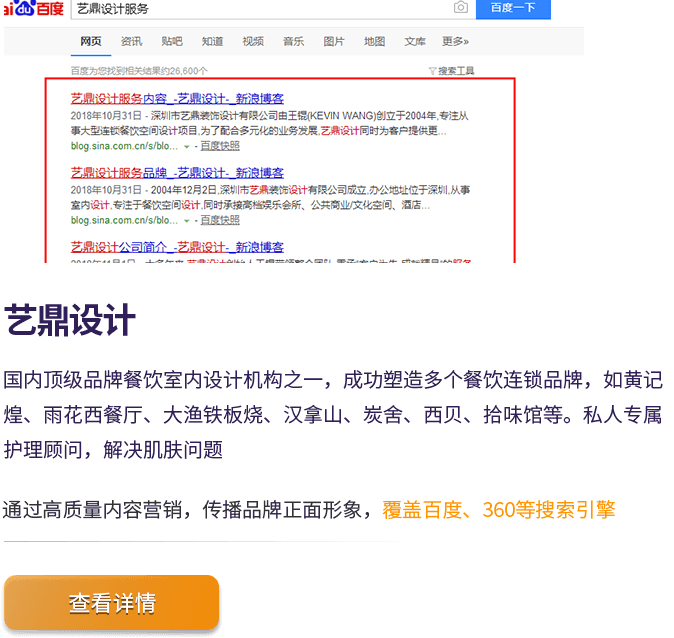The image size is (674, 638).
Task: Open camera image search icon
Action: point(461,7)
